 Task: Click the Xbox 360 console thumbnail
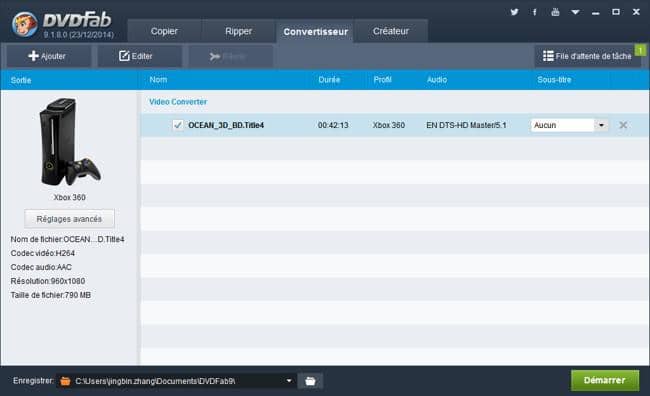pos(70,142)
